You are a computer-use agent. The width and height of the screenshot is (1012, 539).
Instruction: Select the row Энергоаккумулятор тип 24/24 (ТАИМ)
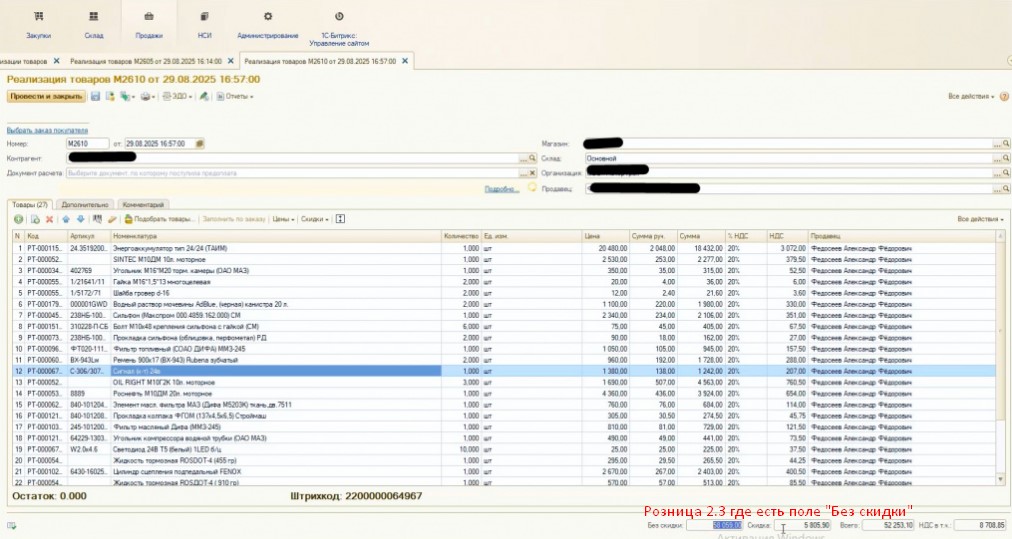pos(503,249)
